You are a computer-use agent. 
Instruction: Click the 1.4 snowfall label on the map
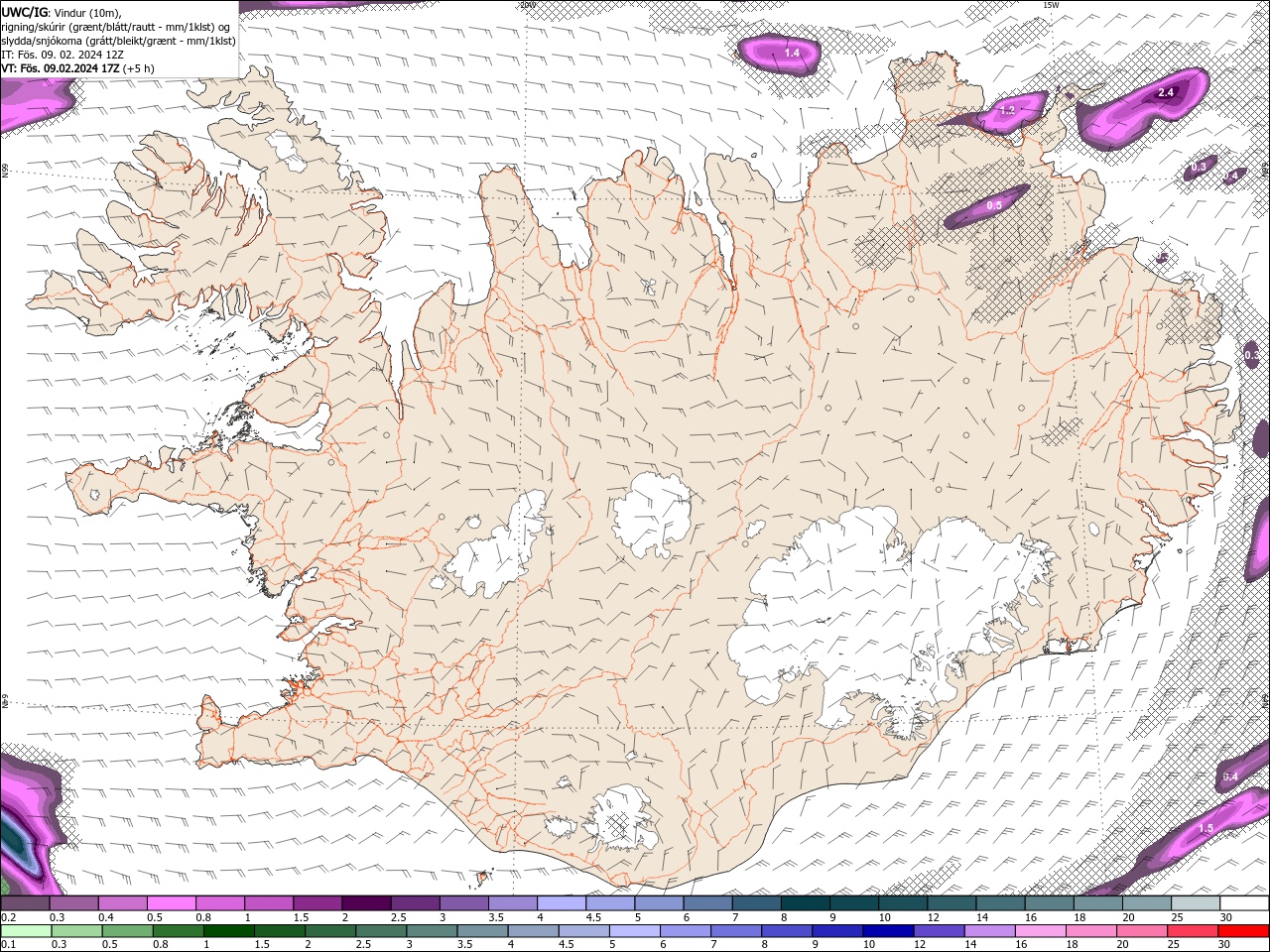pyautogui.click(x=792, y=53)
